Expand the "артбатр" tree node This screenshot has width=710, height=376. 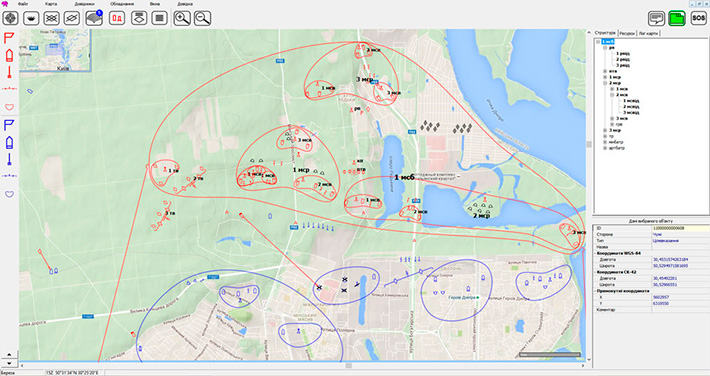[605, 148]
